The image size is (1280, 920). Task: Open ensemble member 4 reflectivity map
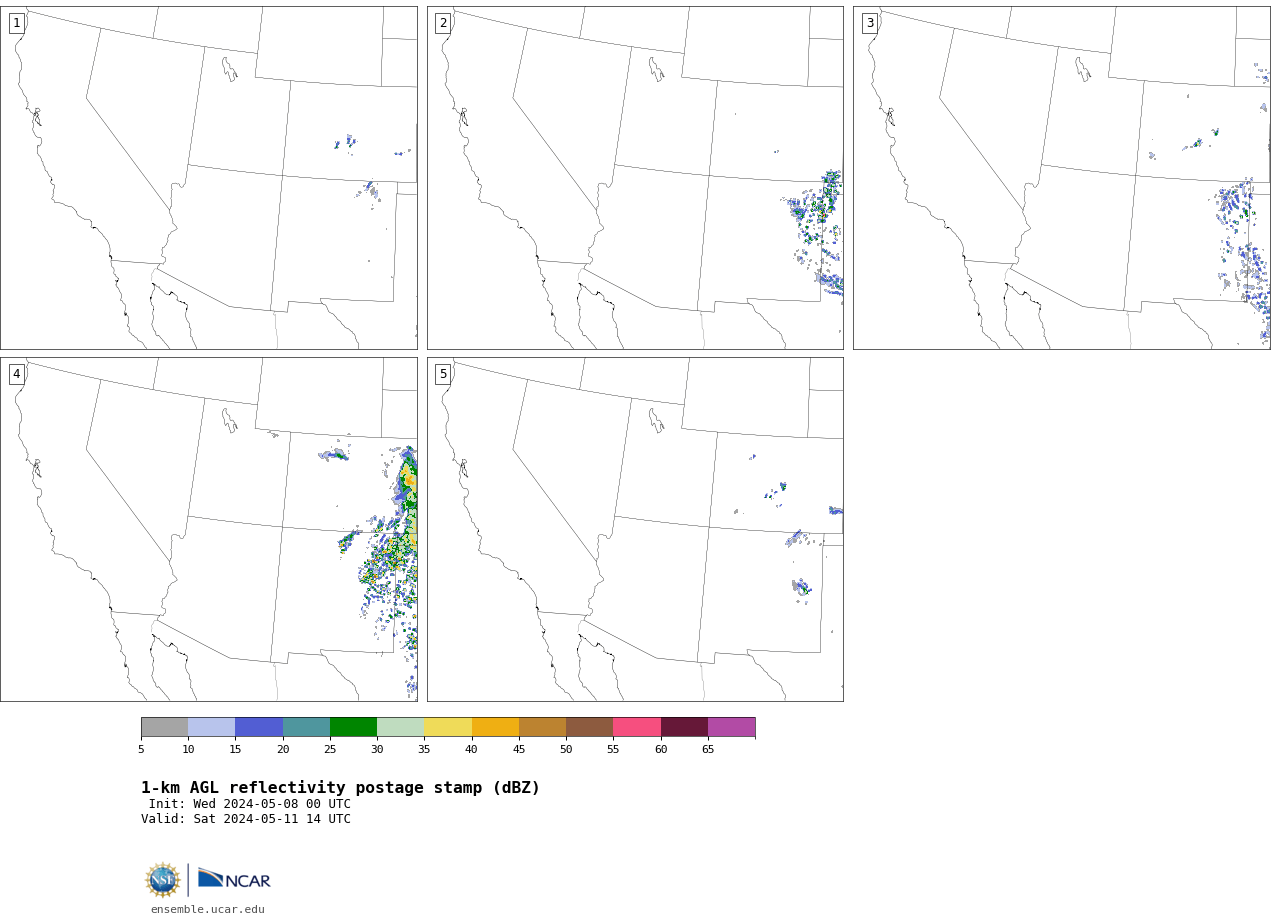[x=209, y=529]
